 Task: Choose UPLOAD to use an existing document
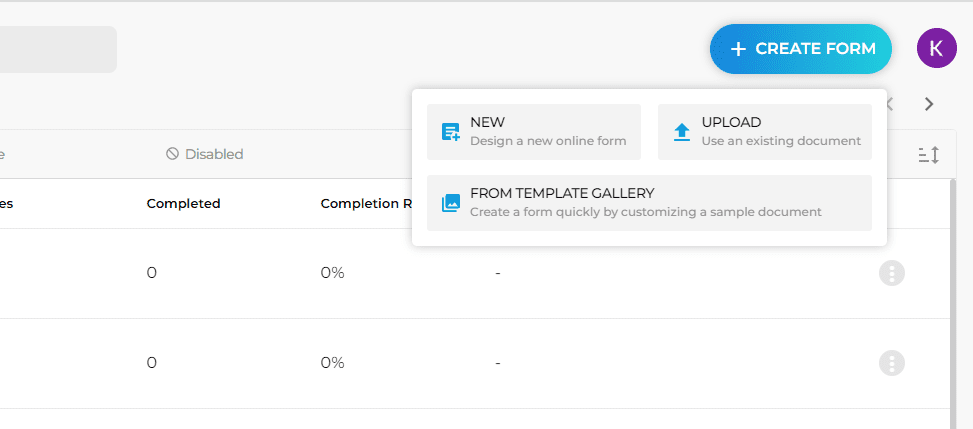(764, 132)
